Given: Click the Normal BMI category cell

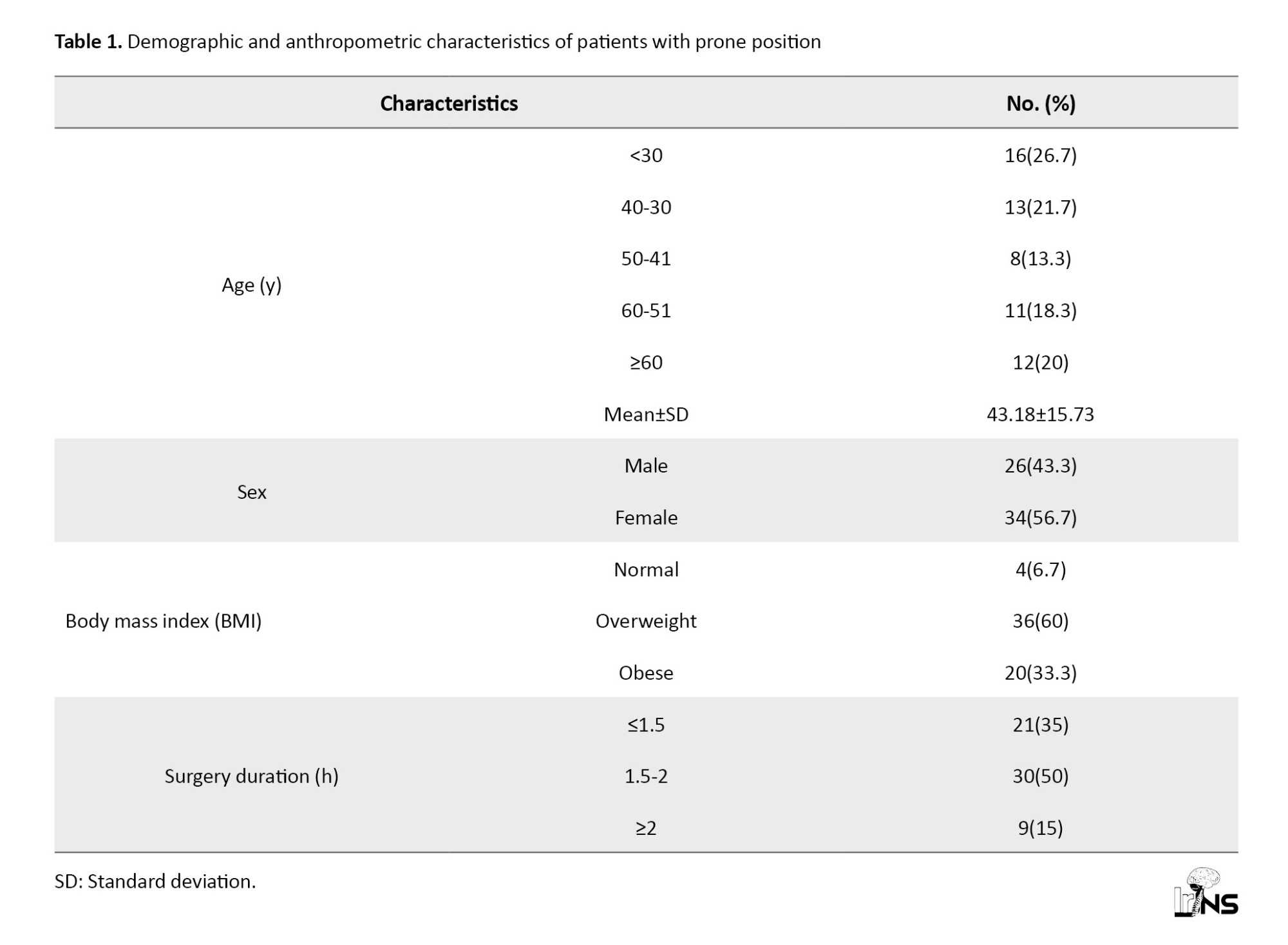Looking at the screenshot, I should point(646,570).
